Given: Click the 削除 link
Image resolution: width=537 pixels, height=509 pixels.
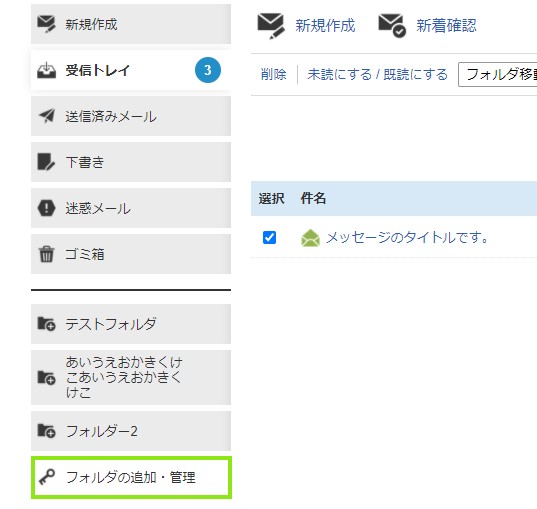Looking at the screenshot, I should click(273, 74).
